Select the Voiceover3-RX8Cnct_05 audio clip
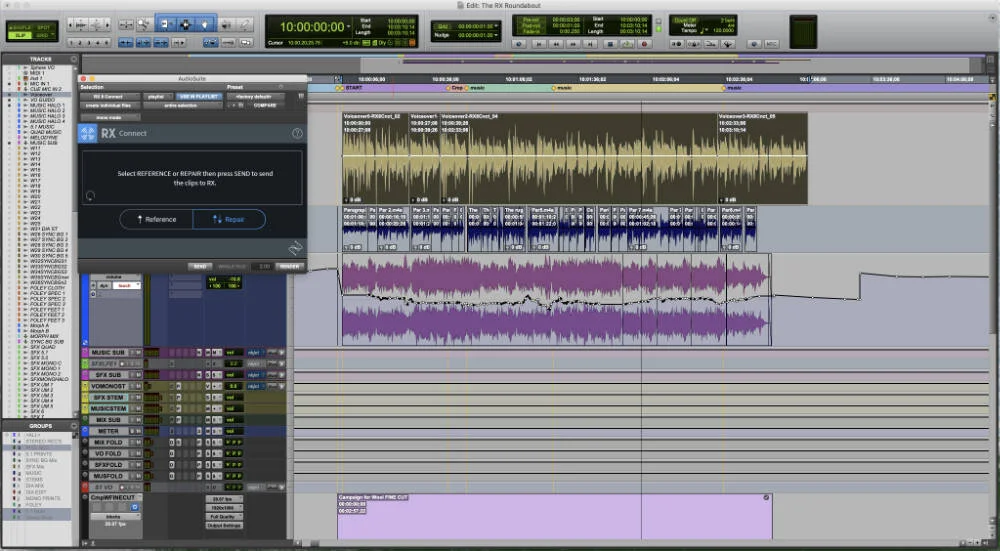Viewport: 1000px width, 551px height. (762, 158)
